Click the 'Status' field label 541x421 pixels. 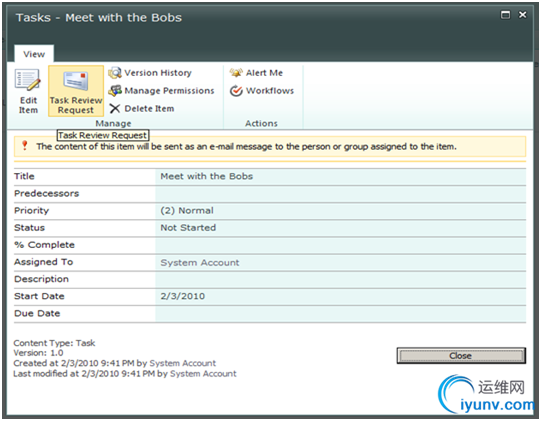click(29, 228)
